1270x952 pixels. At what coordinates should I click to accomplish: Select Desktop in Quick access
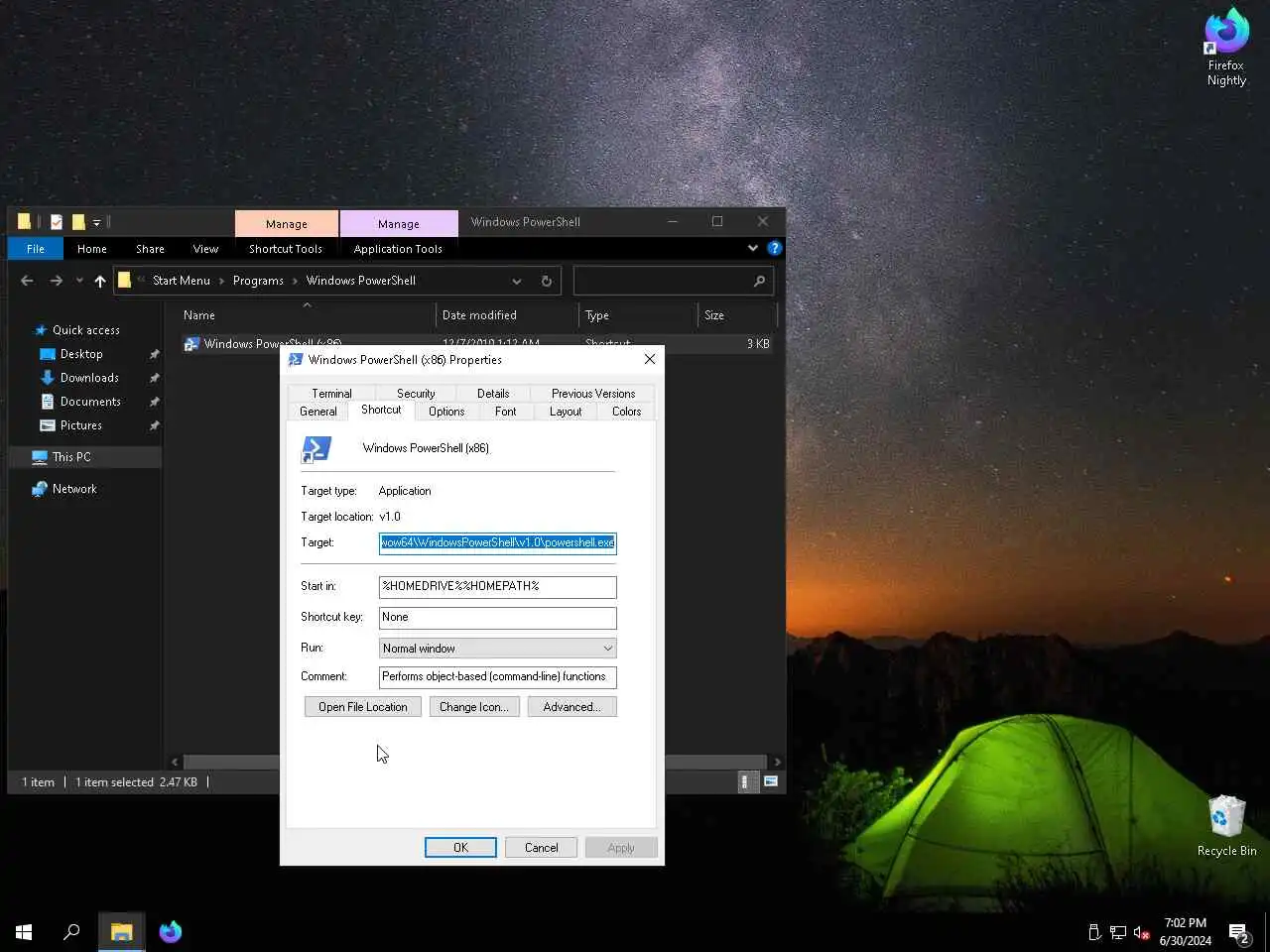[81, 354]
